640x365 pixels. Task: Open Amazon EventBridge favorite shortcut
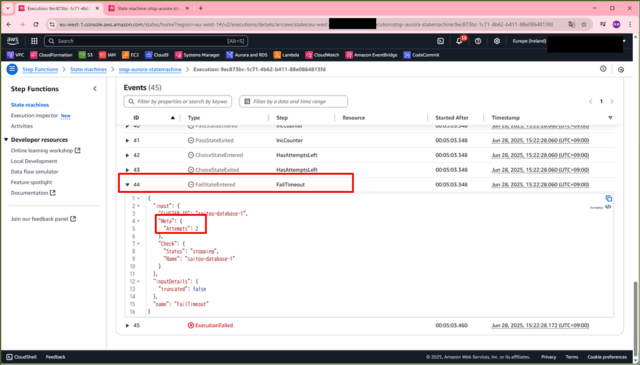(371, 55)
